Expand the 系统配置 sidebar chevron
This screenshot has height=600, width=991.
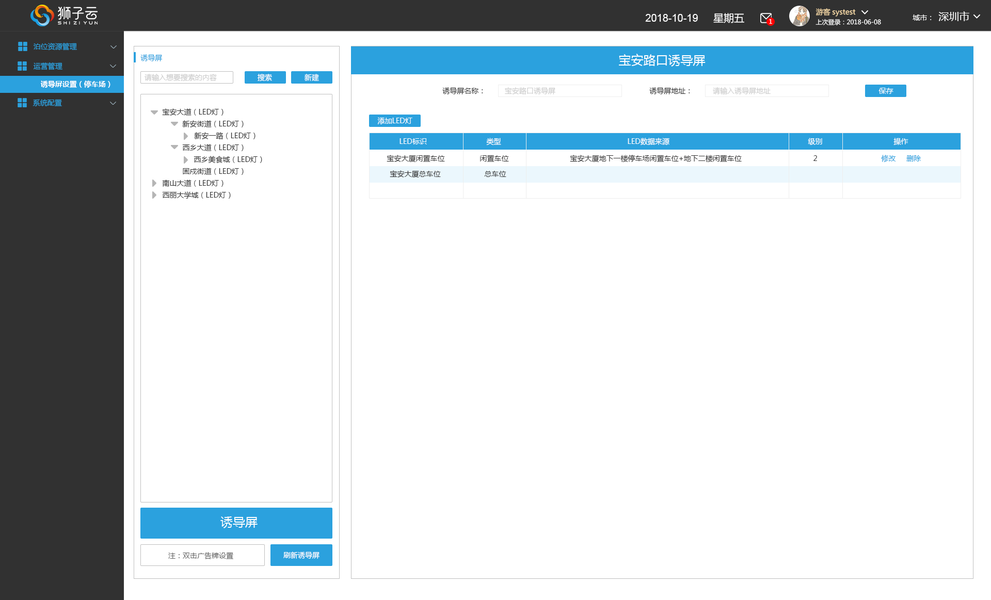coord(113,103)
